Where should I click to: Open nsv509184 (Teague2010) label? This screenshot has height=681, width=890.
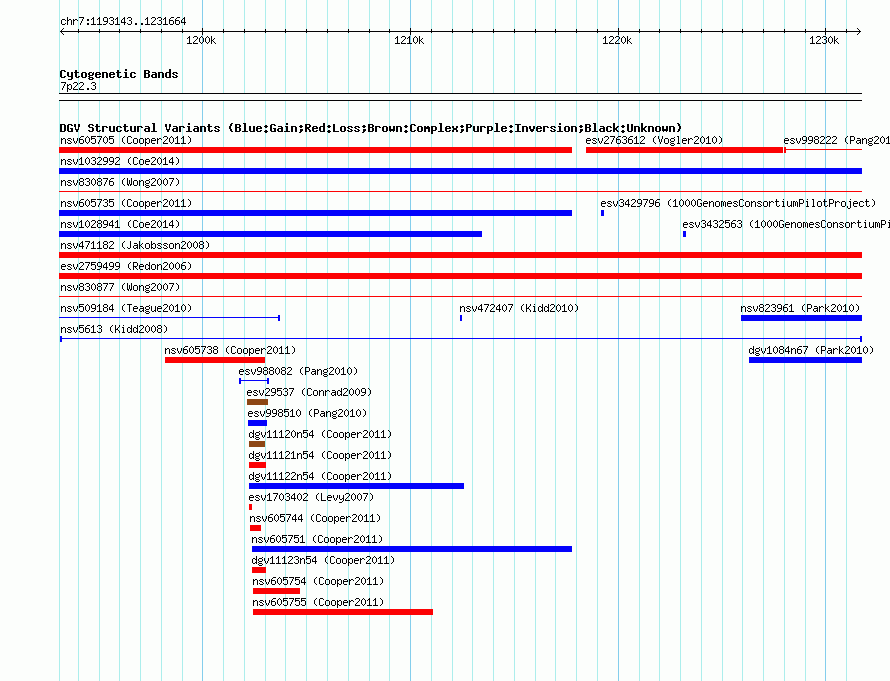126,308
